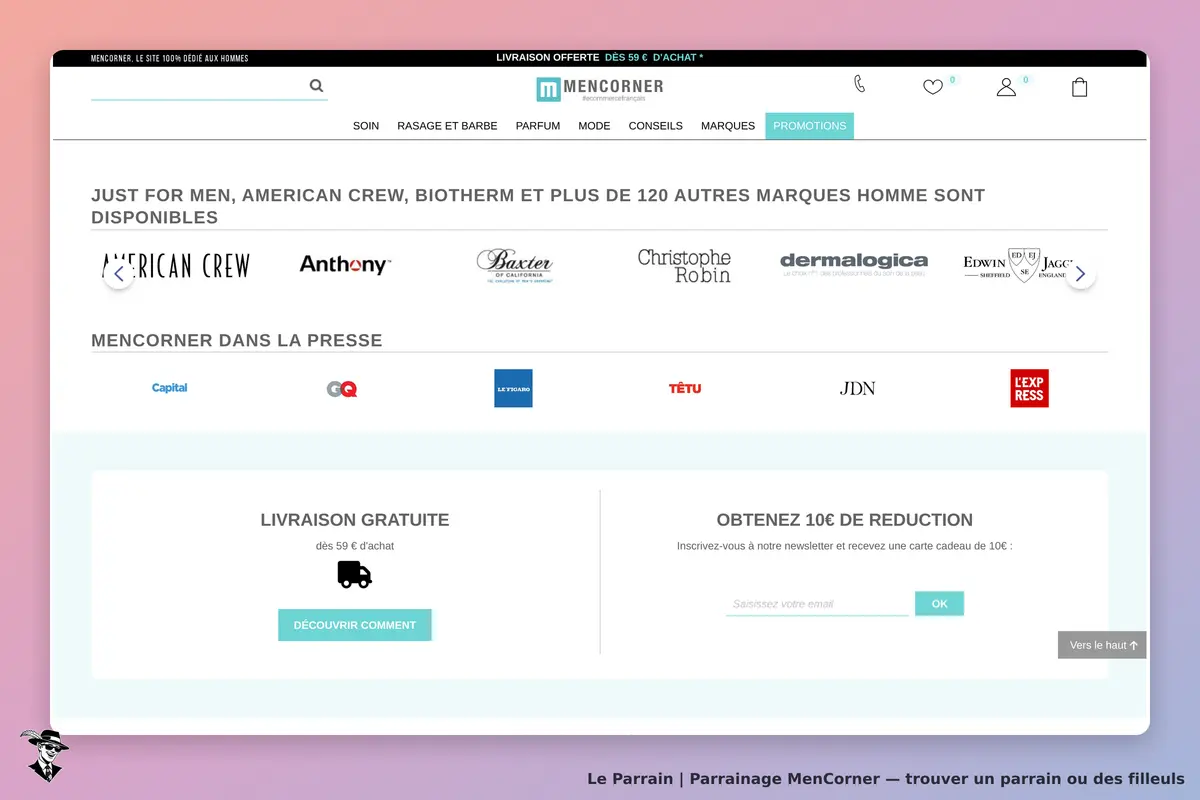The width and height of the screenshot is (1200, 800).
Task: Open the American Crew brand logo
Action: (176, 265)
